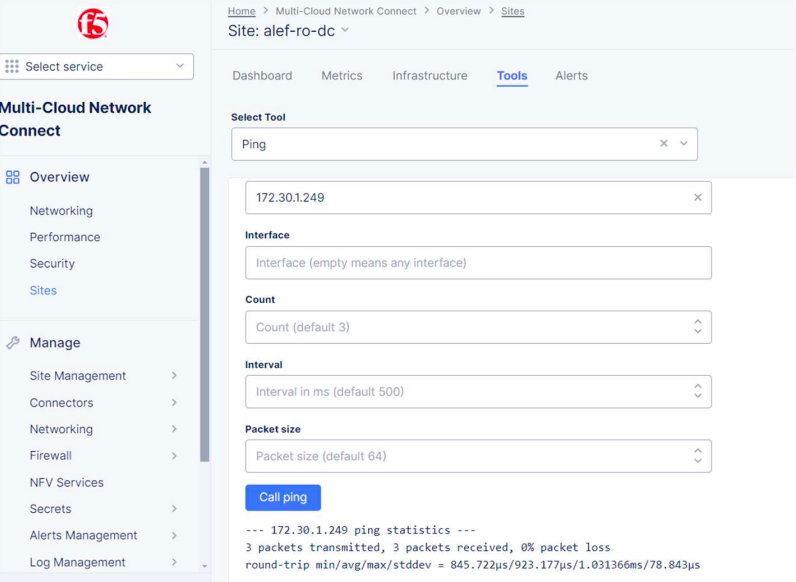Expand Secrets submenu
The width and height of the screenshot is (796, 582).
click(x=174, y=509)
